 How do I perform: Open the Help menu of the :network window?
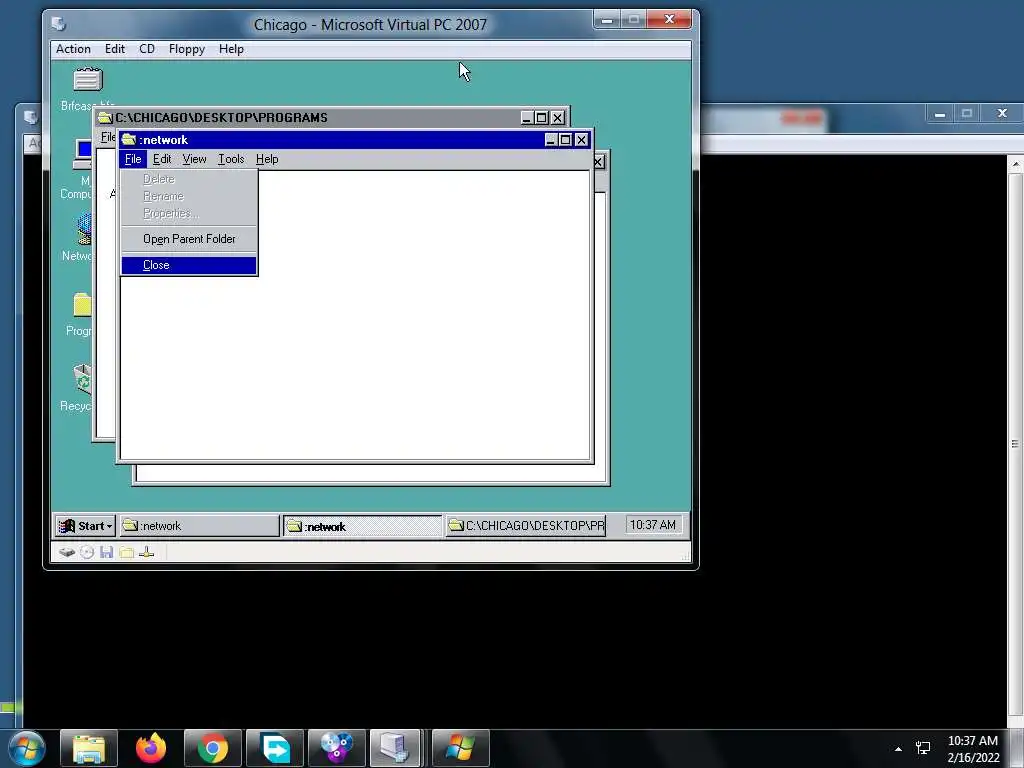[266, 159]
